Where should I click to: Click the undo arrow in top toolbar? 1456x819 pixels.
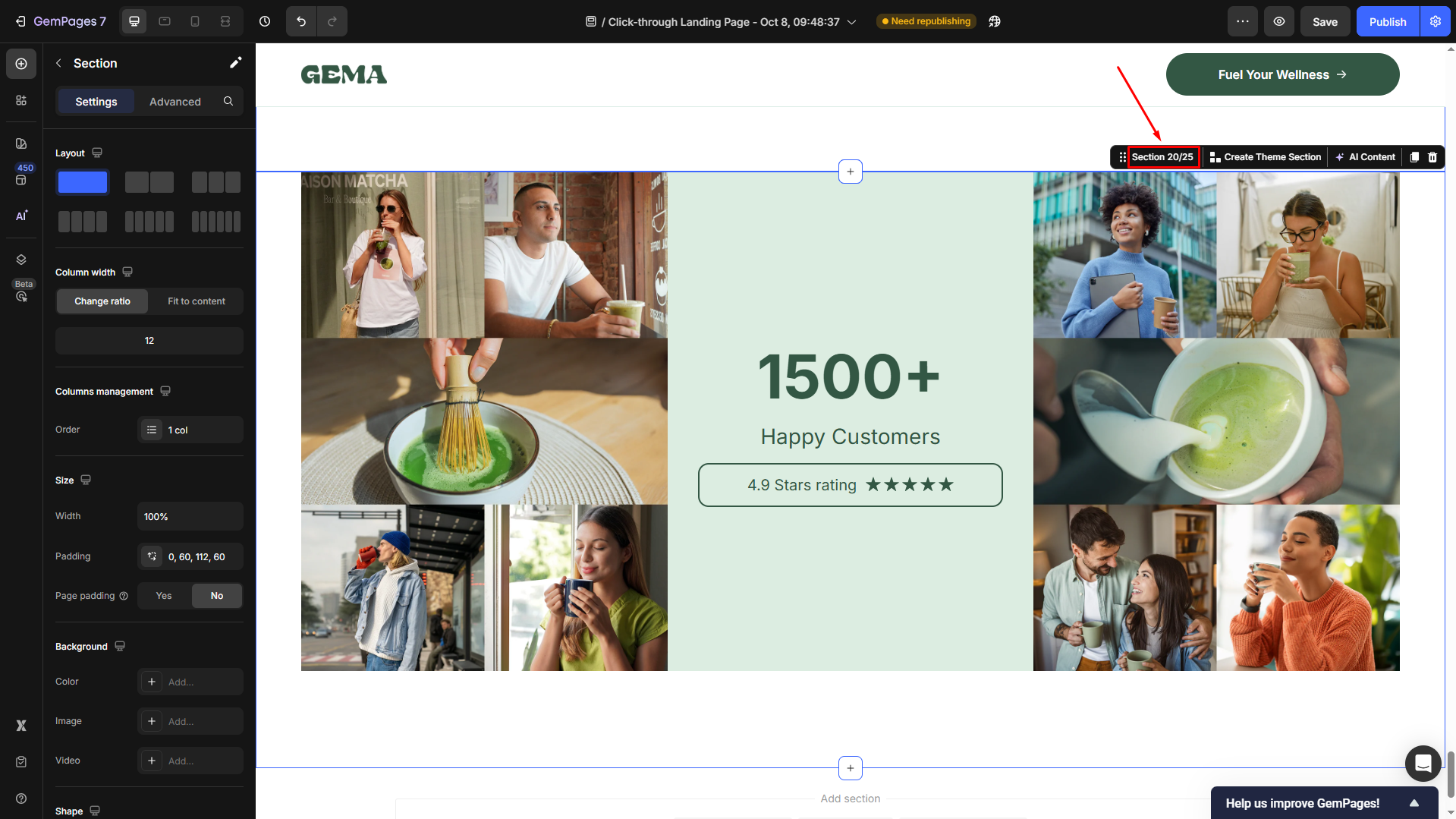pyautogui.click(x=301, y=21)
